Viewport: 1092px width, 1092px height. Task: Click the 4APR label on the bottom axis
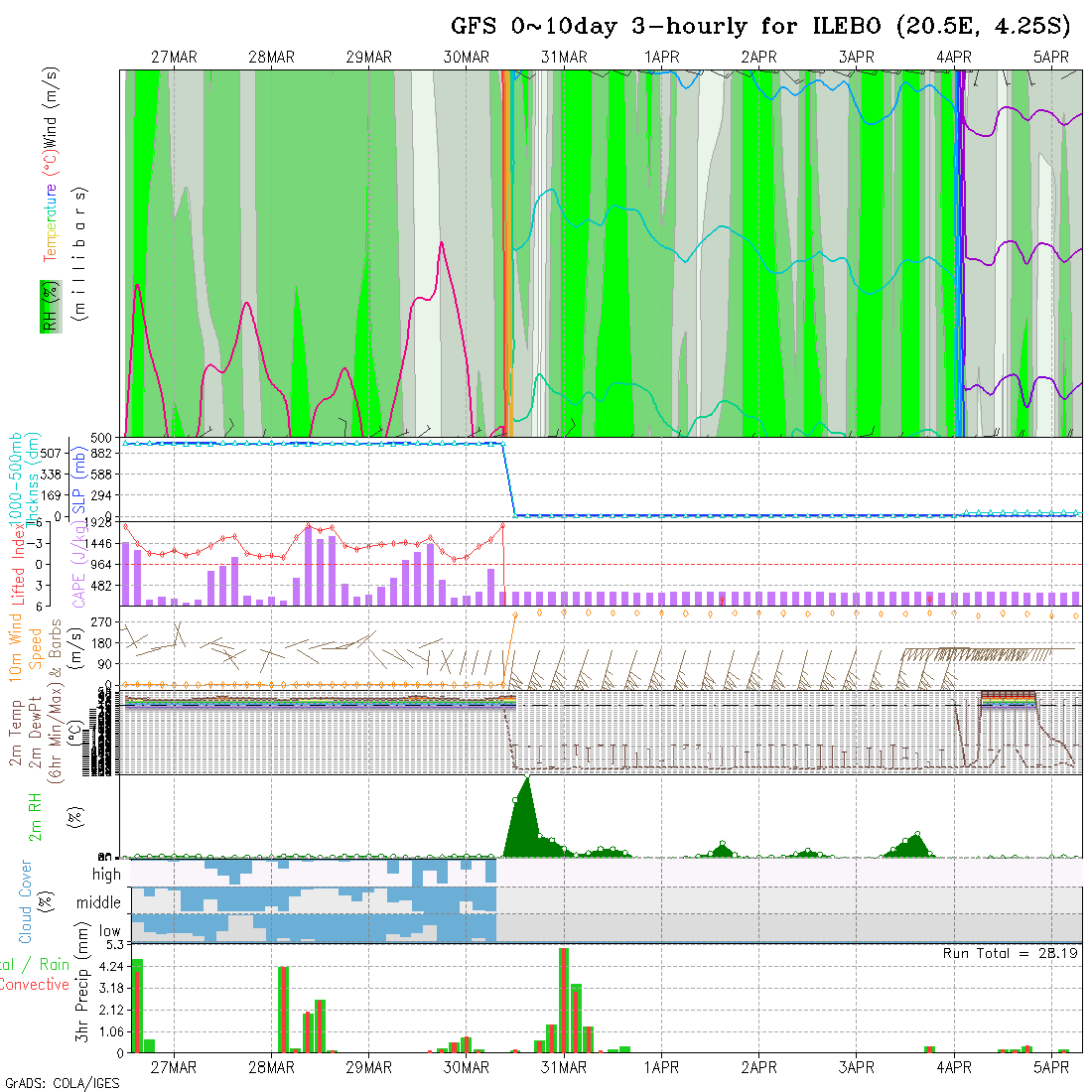[x=954, y=1067]
